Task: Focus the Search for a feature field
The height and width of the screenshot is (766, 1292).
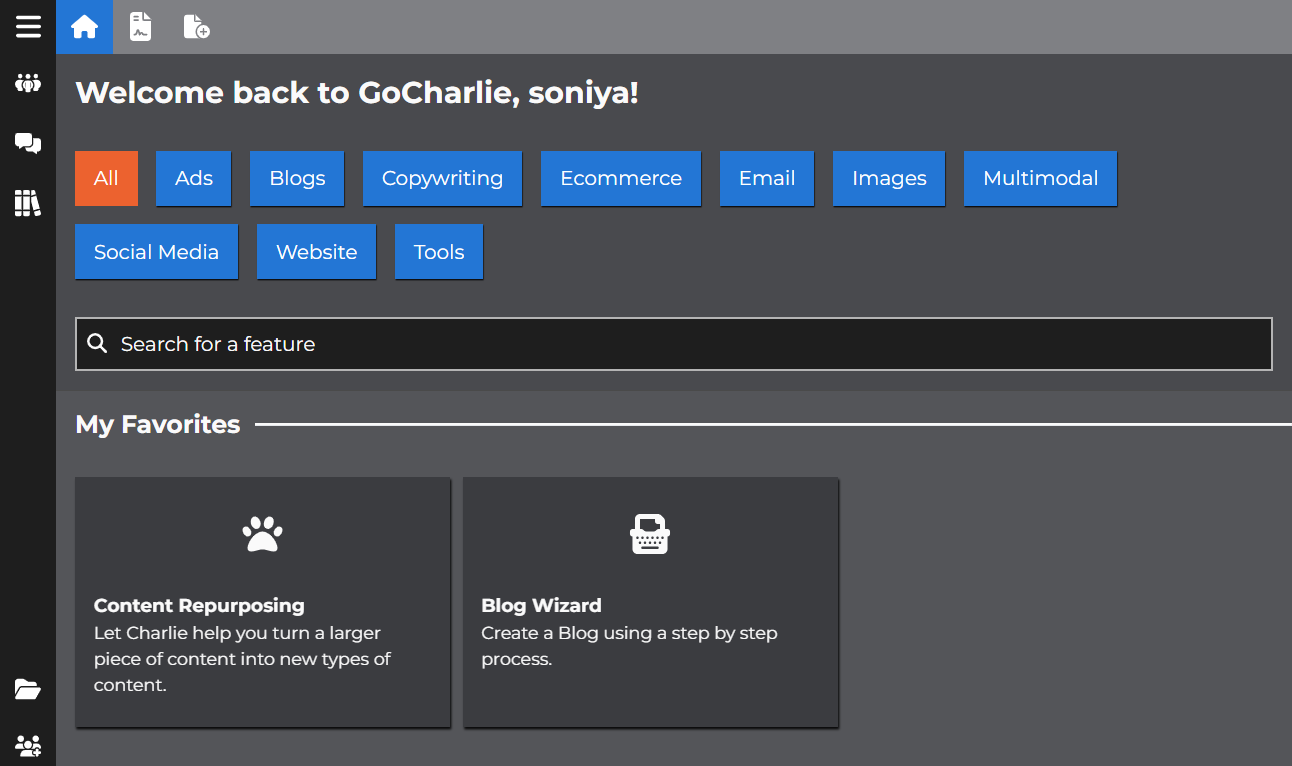Action: [x=674, y=344]
